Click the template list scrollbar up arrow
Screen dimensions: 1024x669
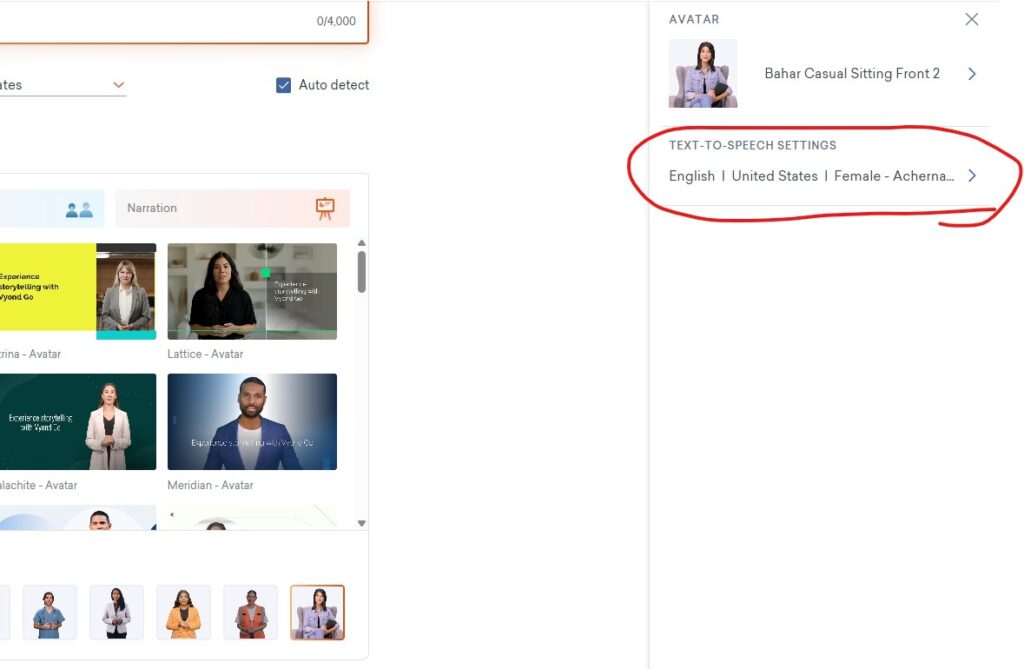tap(361, 243)
